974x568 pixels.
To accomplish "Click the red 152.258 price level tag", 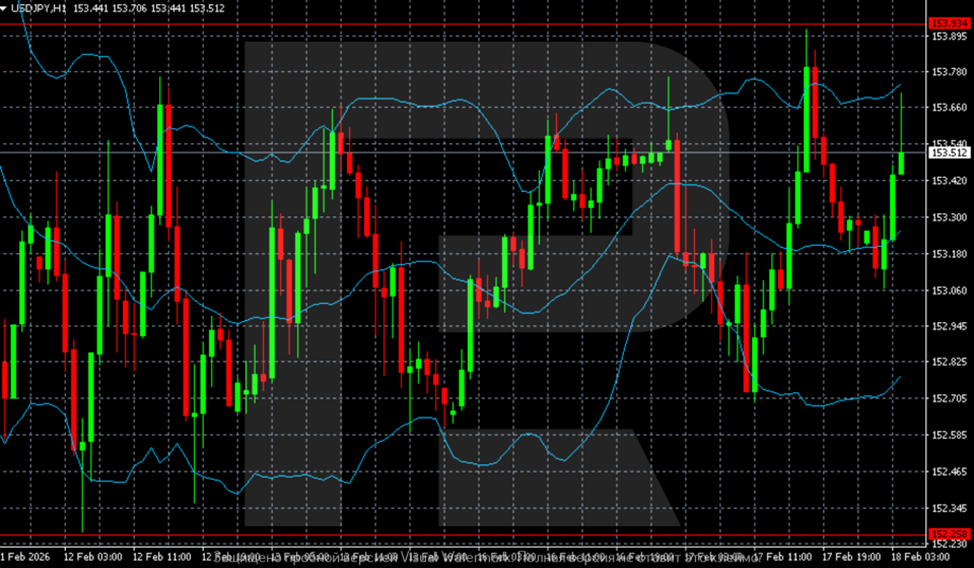I will [x=949, y=534].
